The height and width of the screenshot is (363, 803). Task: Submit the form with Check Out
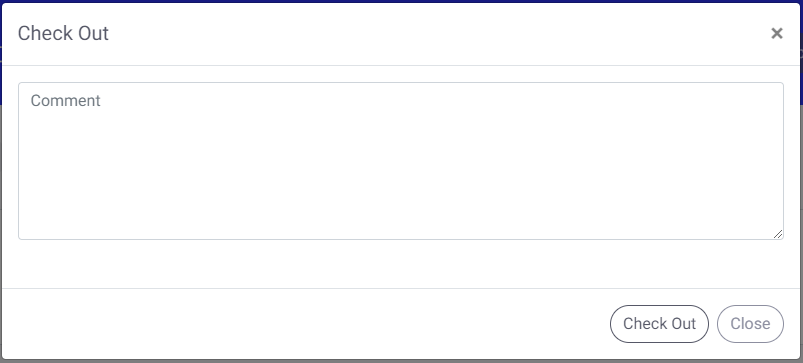(659, 324)
